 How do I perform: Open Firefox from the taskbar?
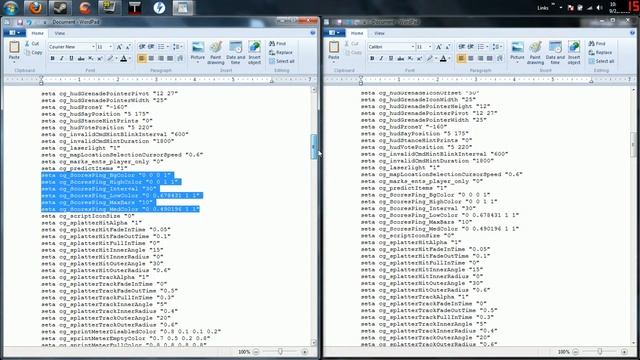pos(36,8)
